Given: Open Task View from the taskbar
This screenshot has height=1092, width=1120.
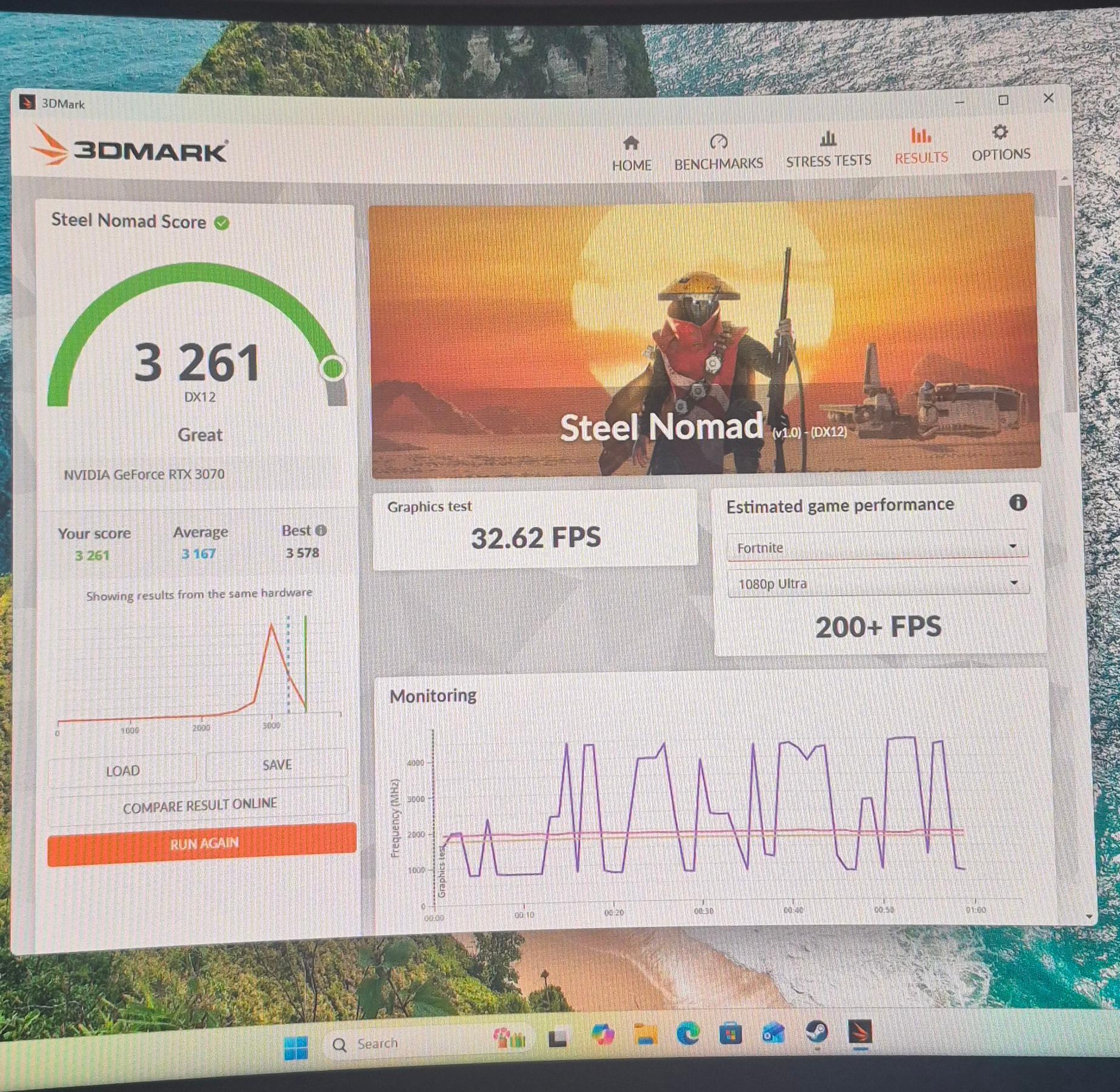Looking at the screenshot, I should 558,1038.
